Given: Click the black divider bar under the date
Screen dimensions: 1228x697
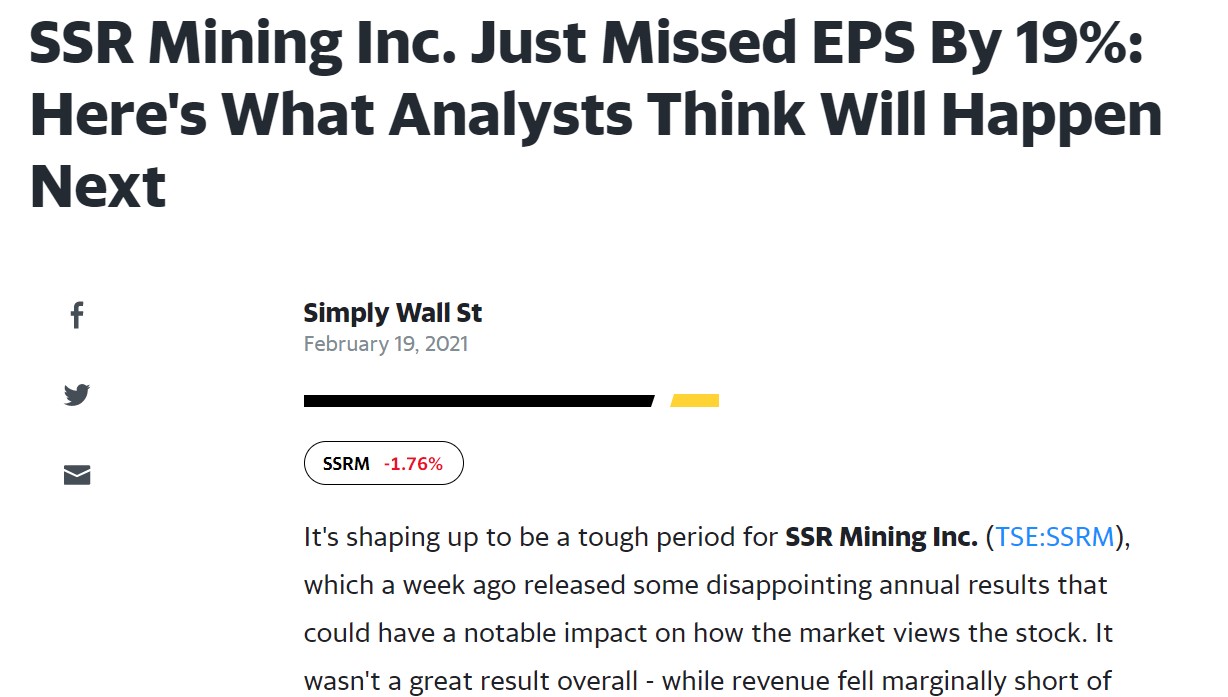Looking at the screenshot, I should (478, 401).
